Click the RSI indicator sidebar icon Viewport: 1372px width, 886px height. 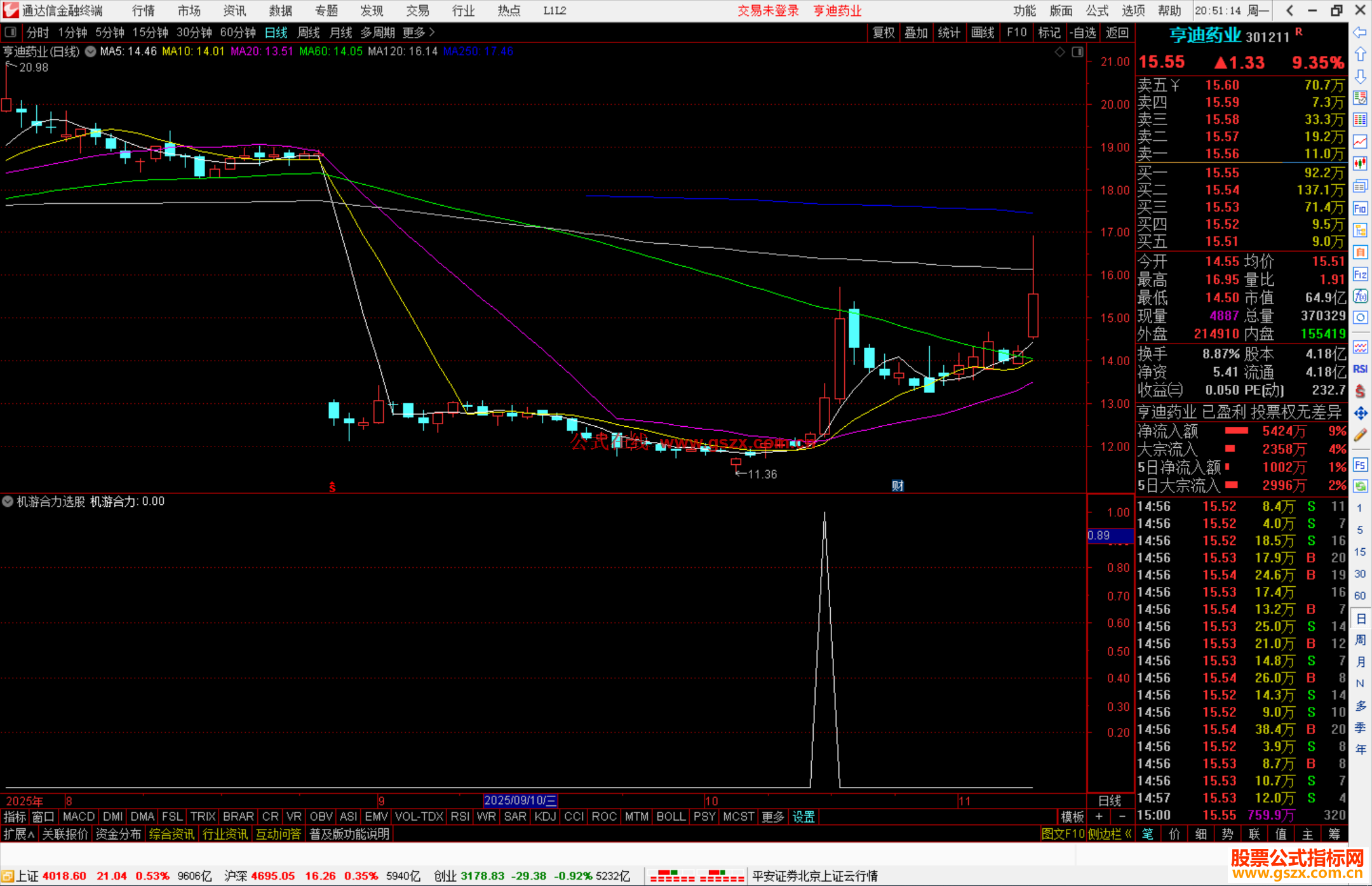(1360, 369)
